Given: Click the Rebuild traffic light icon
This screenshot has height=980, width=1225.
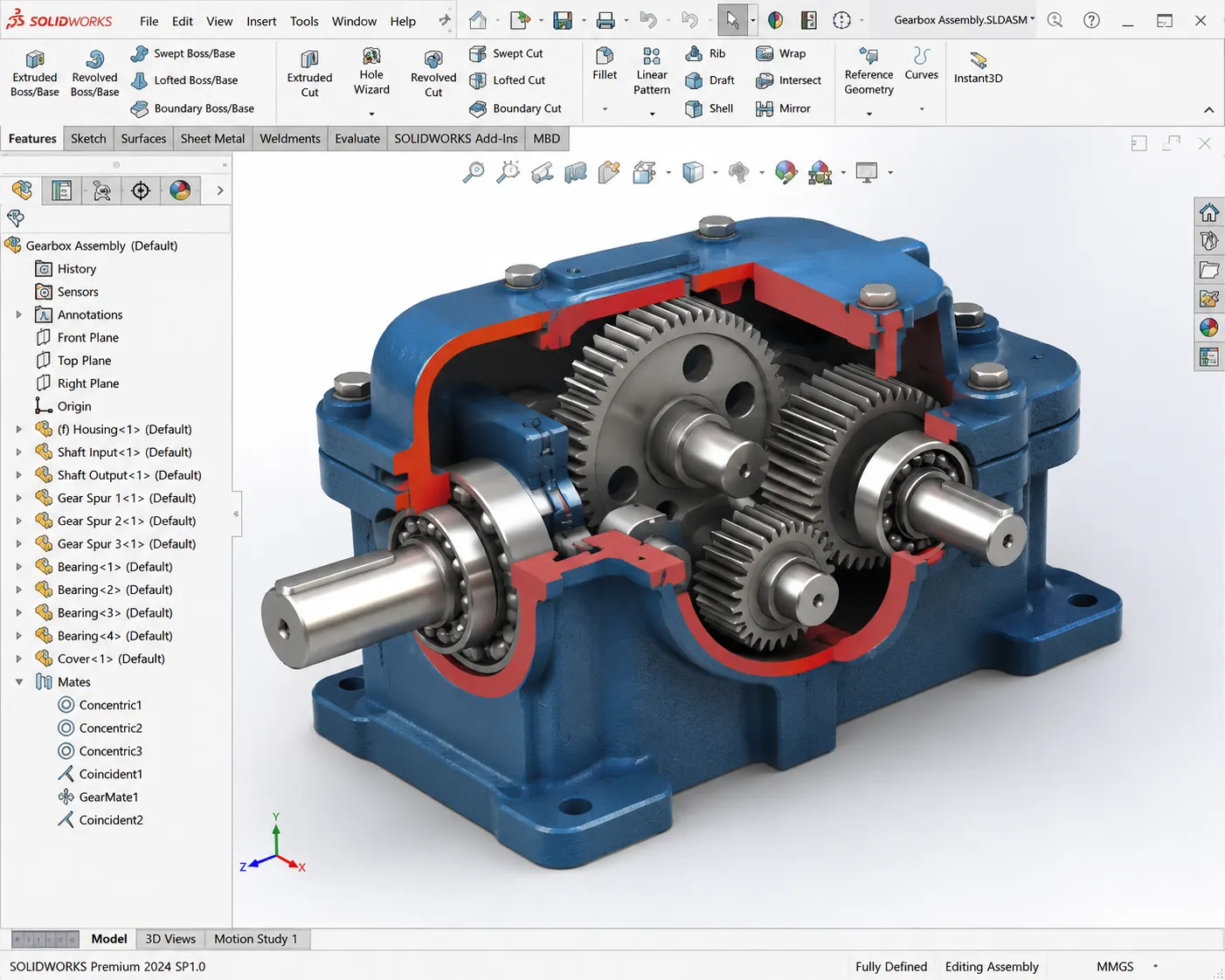Looking at the screenshot, I should [x=808, y=20].
